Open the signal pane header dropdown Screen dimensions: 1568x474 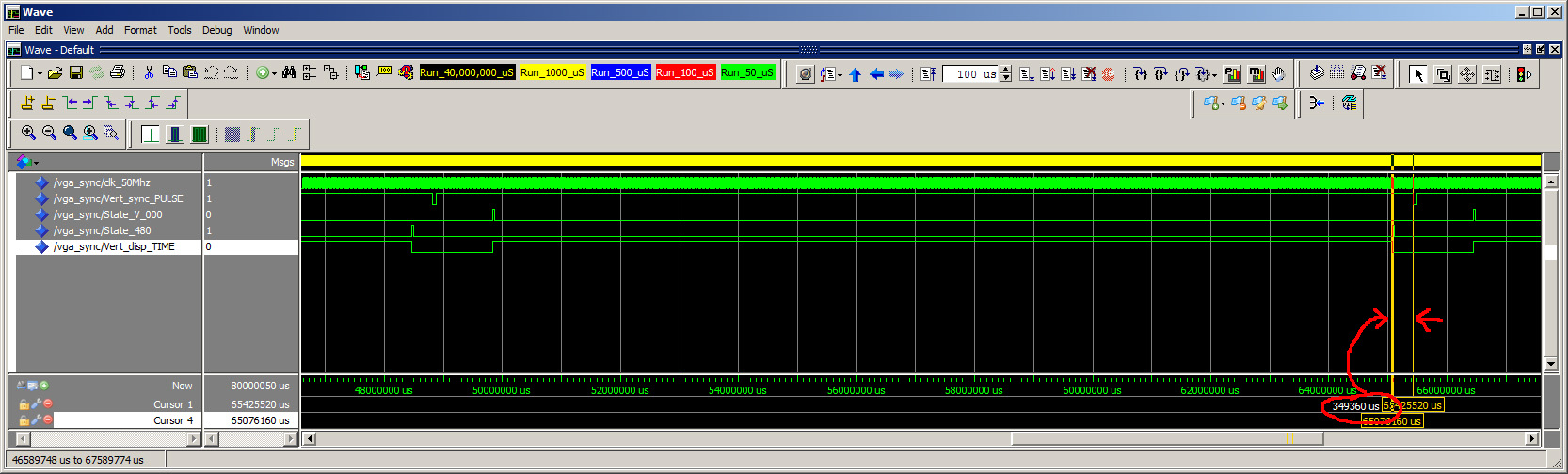(36, 163)
